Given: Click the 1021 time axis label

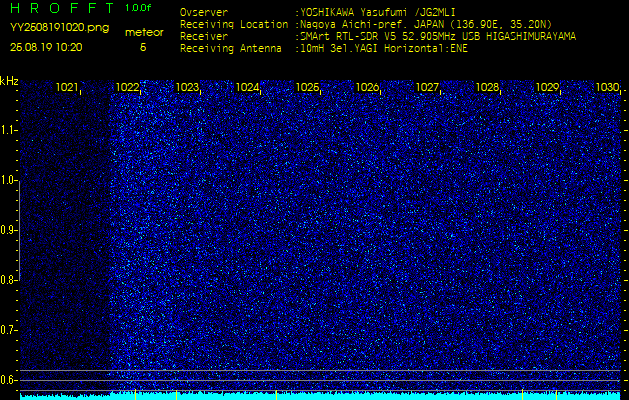Looking at the screenshot, I should point(67,87).
